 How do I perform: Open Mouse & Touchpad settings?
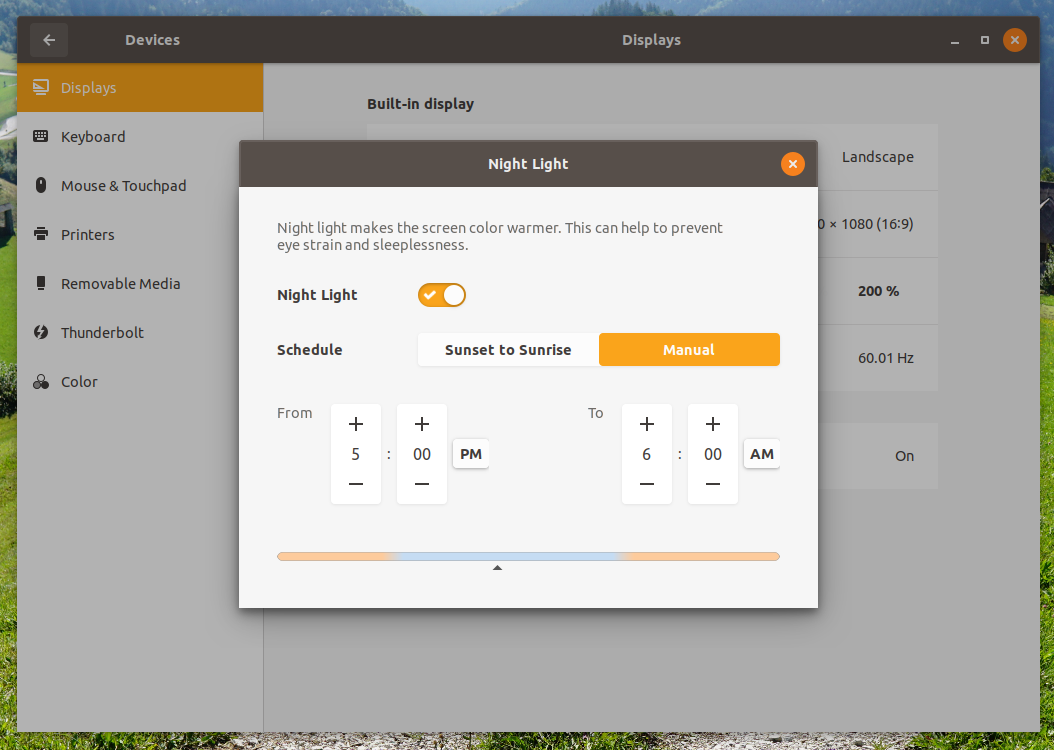tap(123, 186)
